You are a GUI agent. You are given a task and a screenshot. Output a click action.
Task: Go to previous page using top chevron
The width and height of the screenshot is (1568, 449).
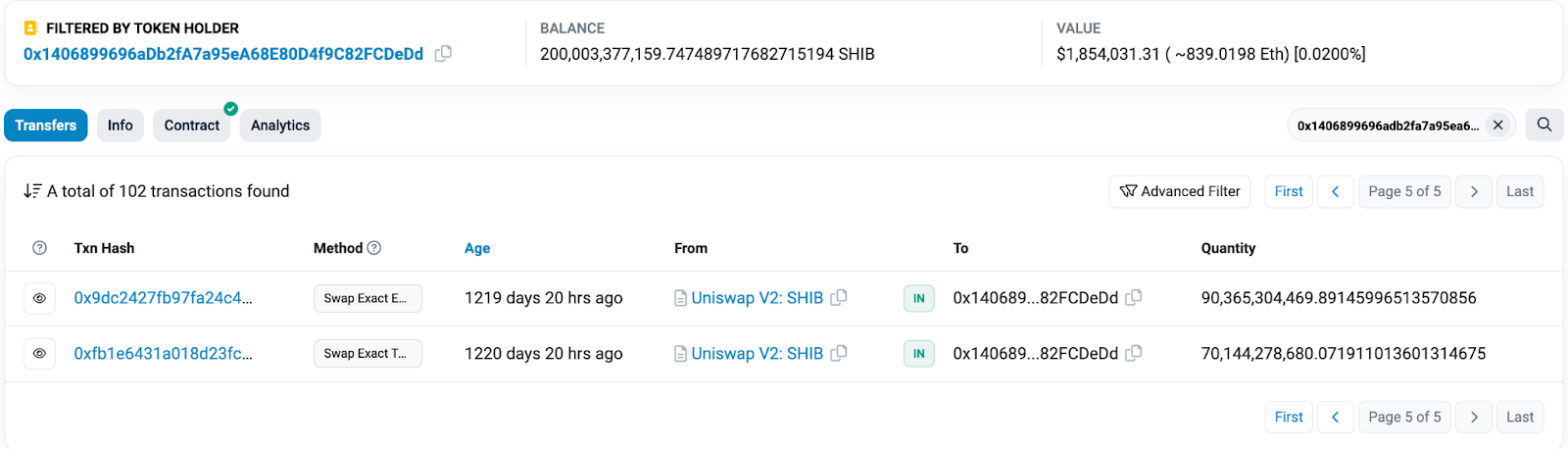click(1335, 191)
